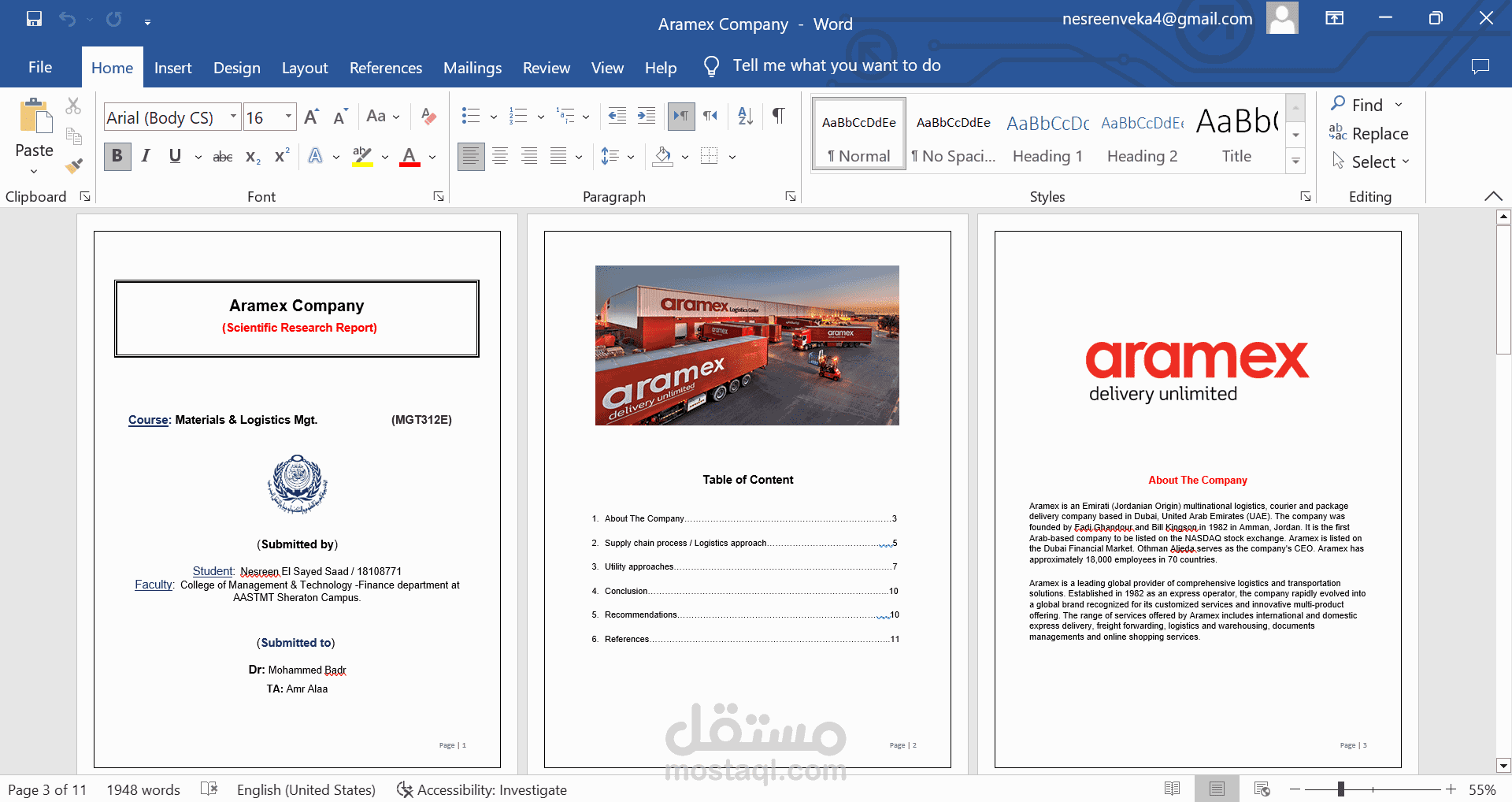Click the Cut scissors icon

pos(73,106)
